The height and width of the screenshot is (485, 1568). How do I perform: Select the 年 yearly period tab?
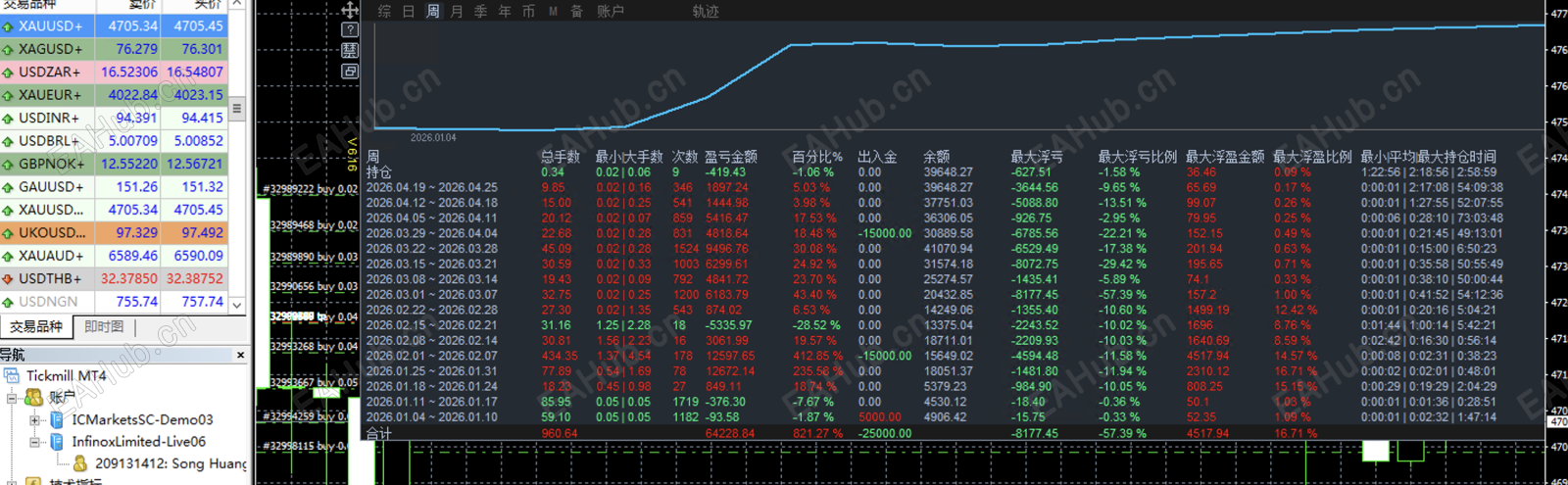point(505,11)
